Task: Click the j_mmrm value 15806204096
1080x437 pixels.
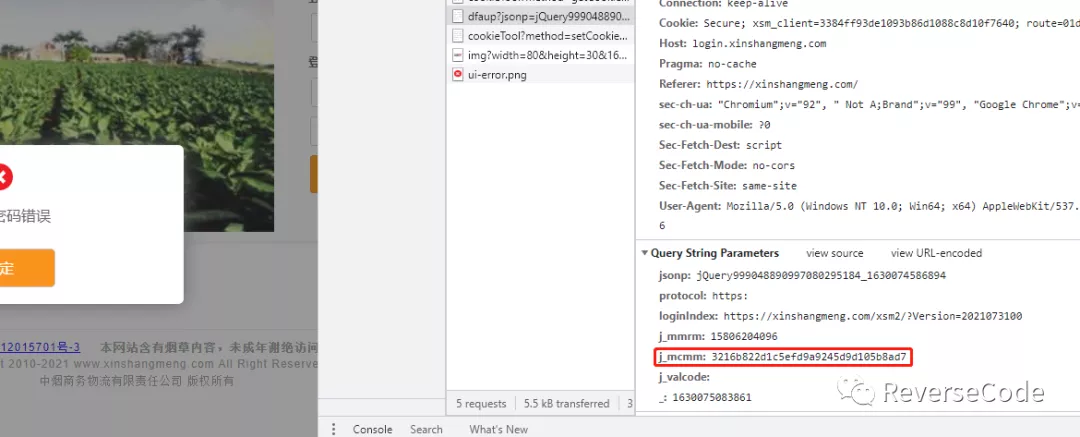Action: coord(744,336)
